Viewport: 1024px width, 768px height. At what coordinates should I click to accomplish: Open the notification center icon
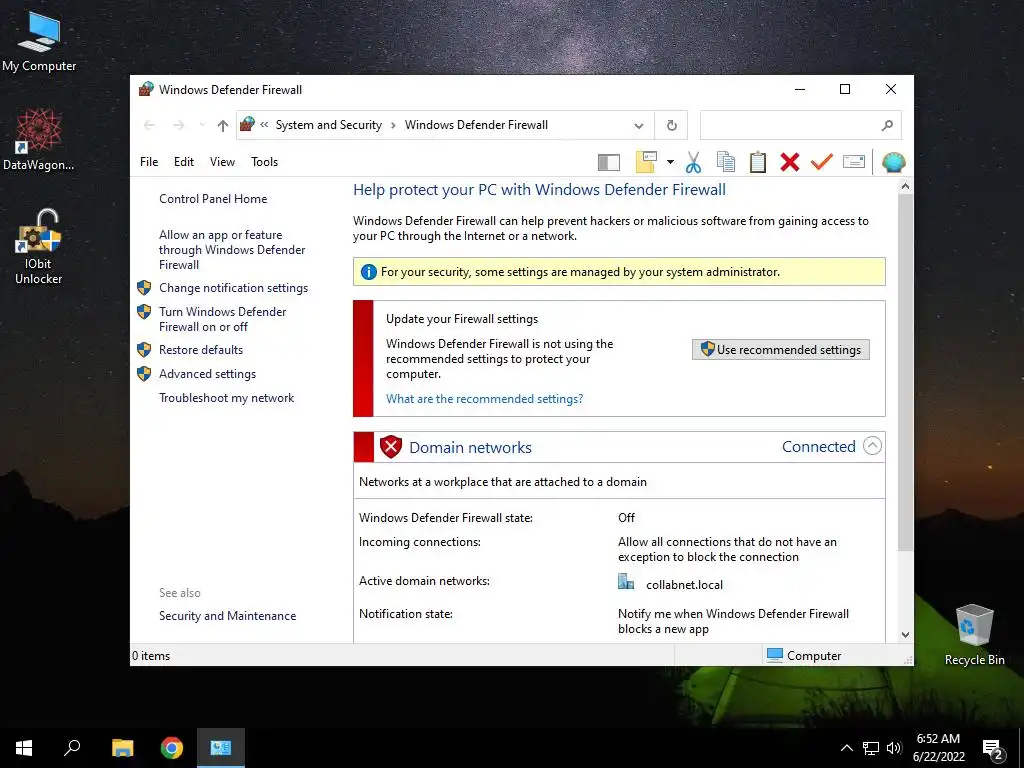click(x=993, y=748)
